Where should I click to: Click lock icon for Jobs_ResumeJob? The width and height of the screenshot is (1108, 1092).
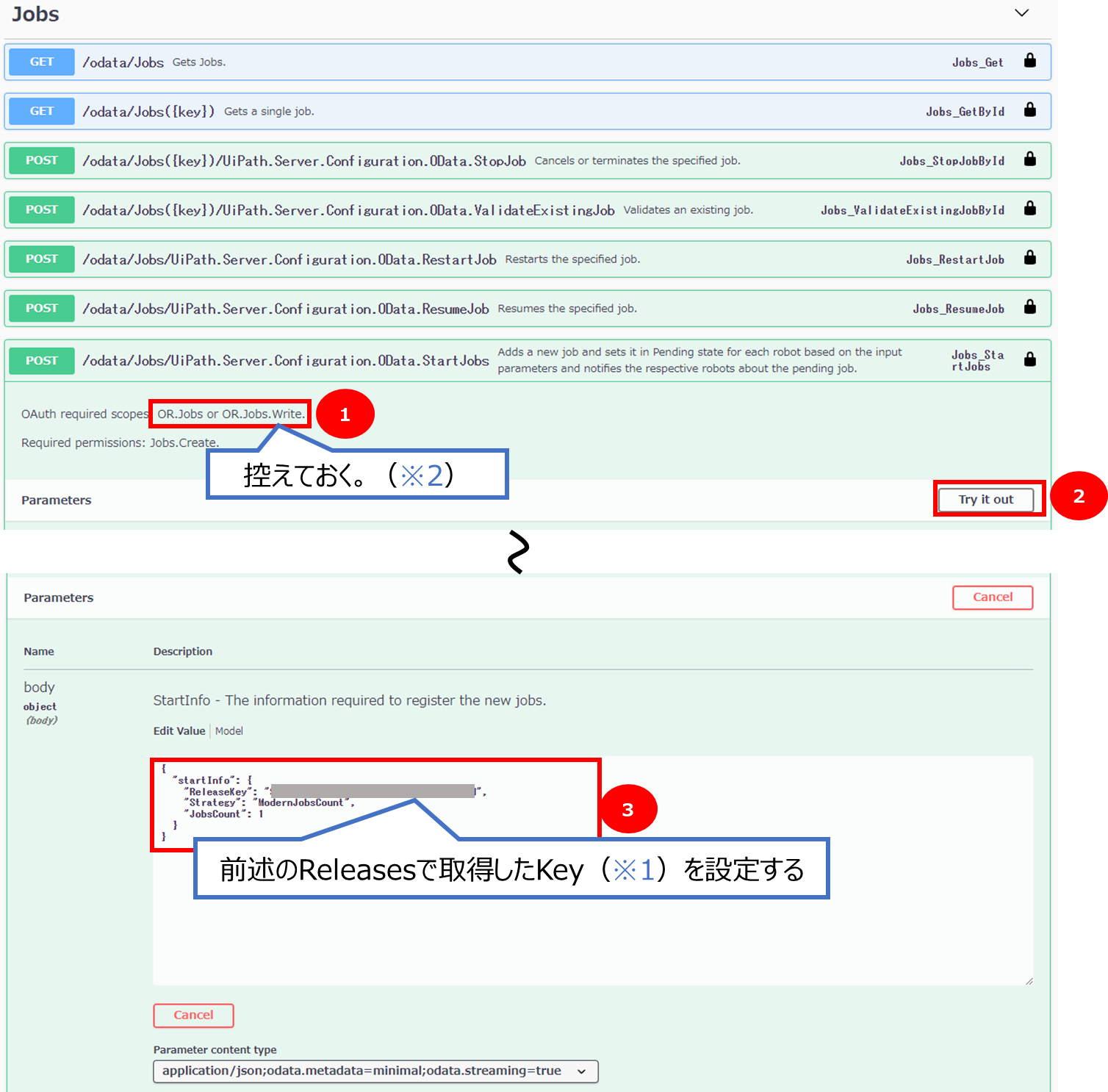pyautogui.click(x=1030, y=307)
